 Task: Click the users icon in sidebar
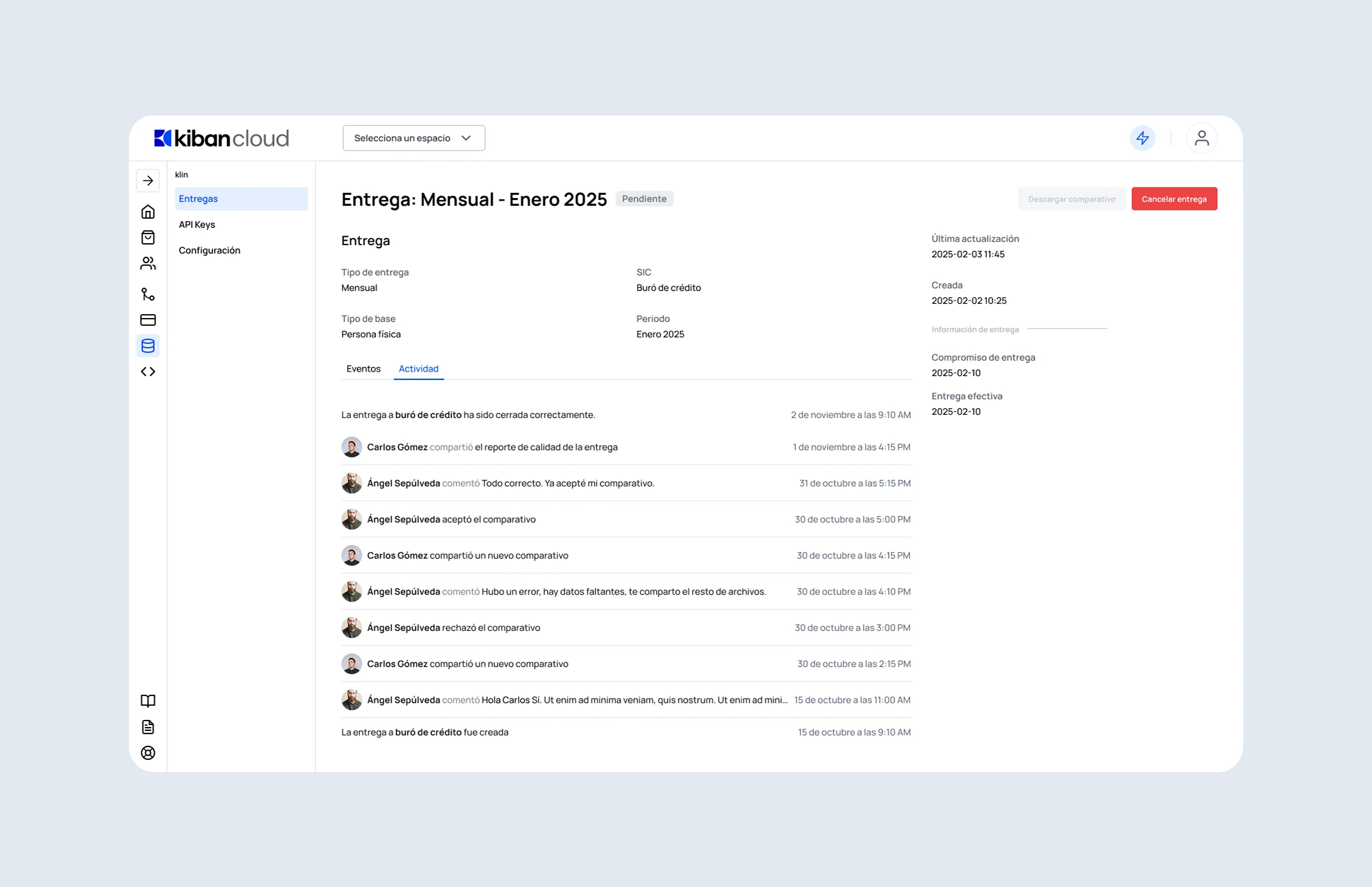148,263
